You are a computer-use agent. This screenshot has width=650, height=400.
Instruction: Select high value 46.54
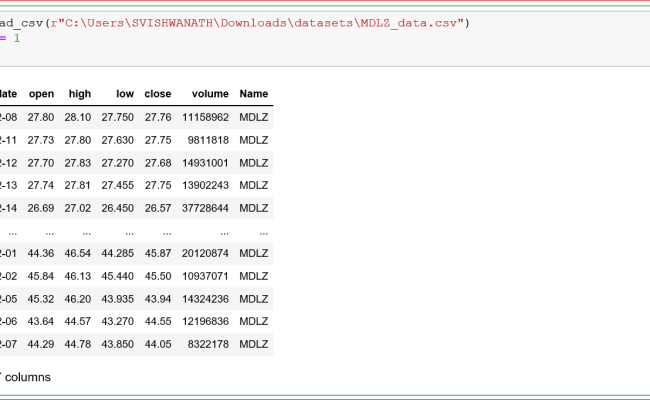78,253
